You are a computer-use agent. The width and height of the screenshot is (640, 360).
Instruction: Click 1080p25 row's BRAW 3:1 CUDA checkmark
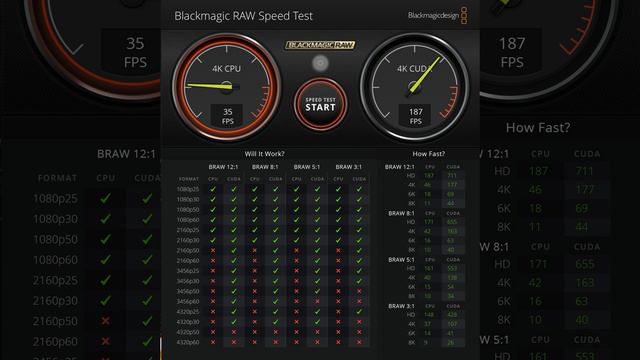coord(359,189)
